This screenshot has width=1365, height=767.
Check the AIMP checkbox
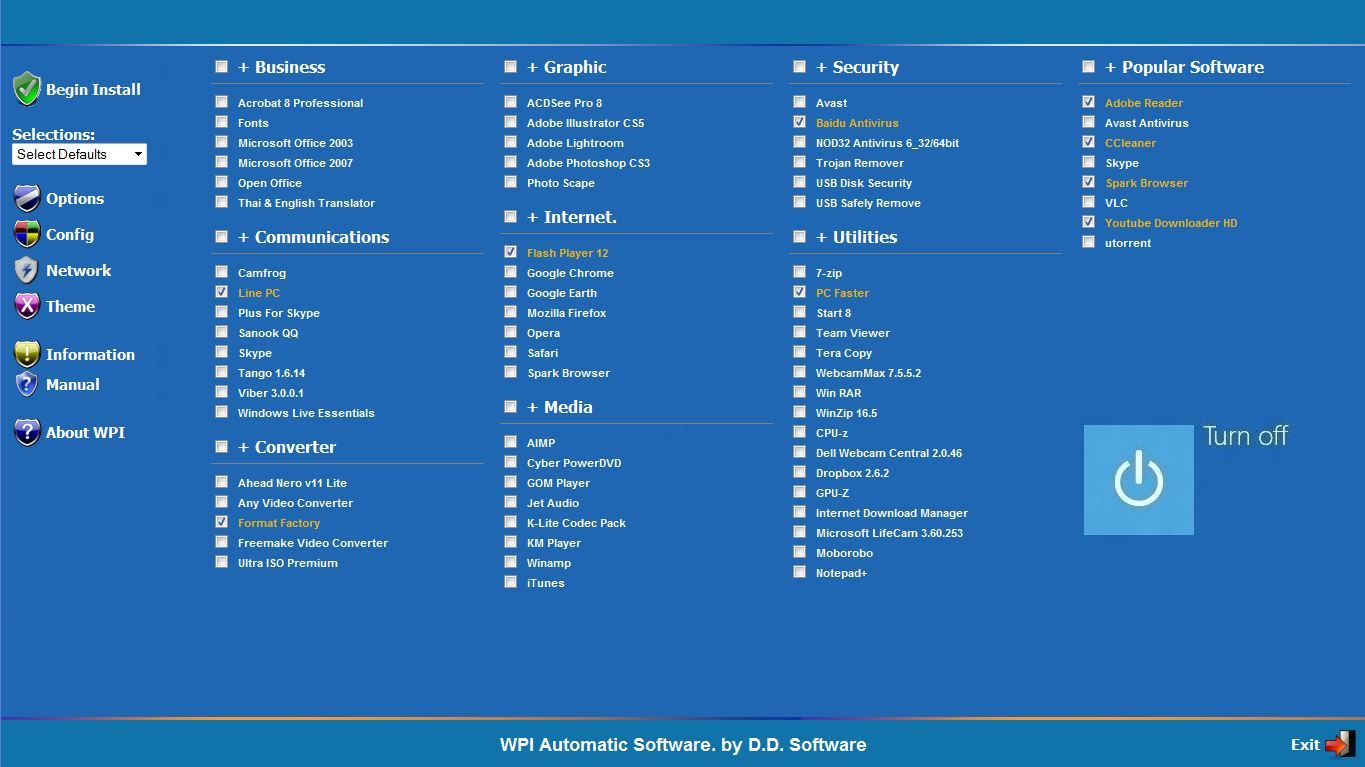pyautogui.click(x=511, y=442)
